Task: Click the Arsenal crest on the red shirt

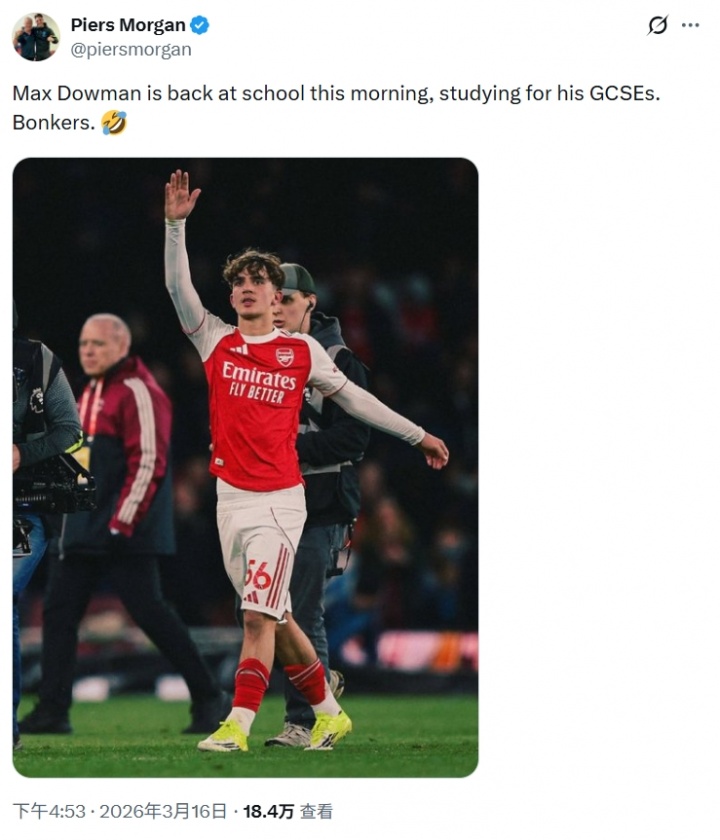Action: pos(285,357)
